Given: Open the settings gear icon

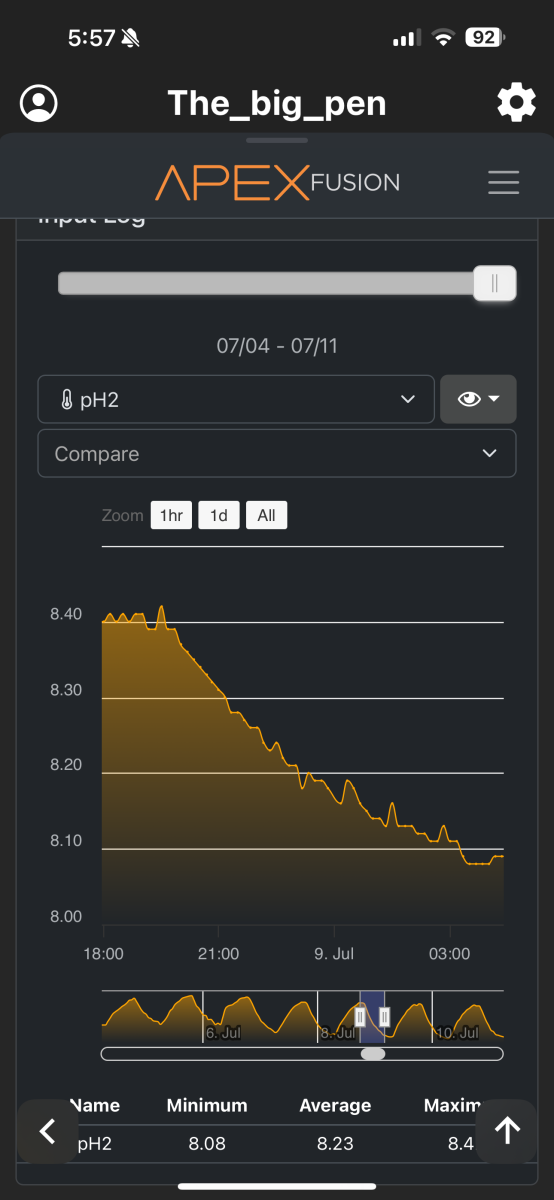Looking at the screenshot, I should 516,103.
